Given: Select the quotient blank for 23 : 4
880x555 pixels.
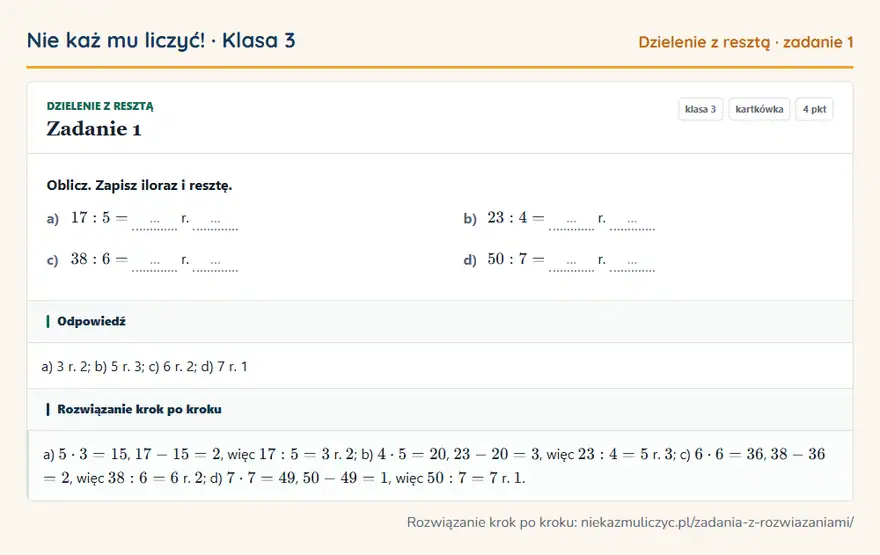Looking at the screenshot, I should point(571,222).
